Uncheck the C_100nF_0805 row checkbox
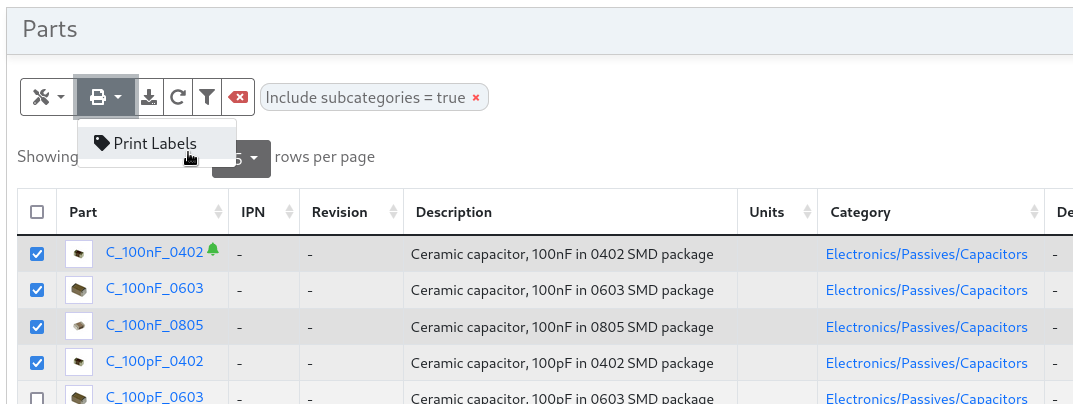This screenshot has height=404, width=1073. pos(37,327)
